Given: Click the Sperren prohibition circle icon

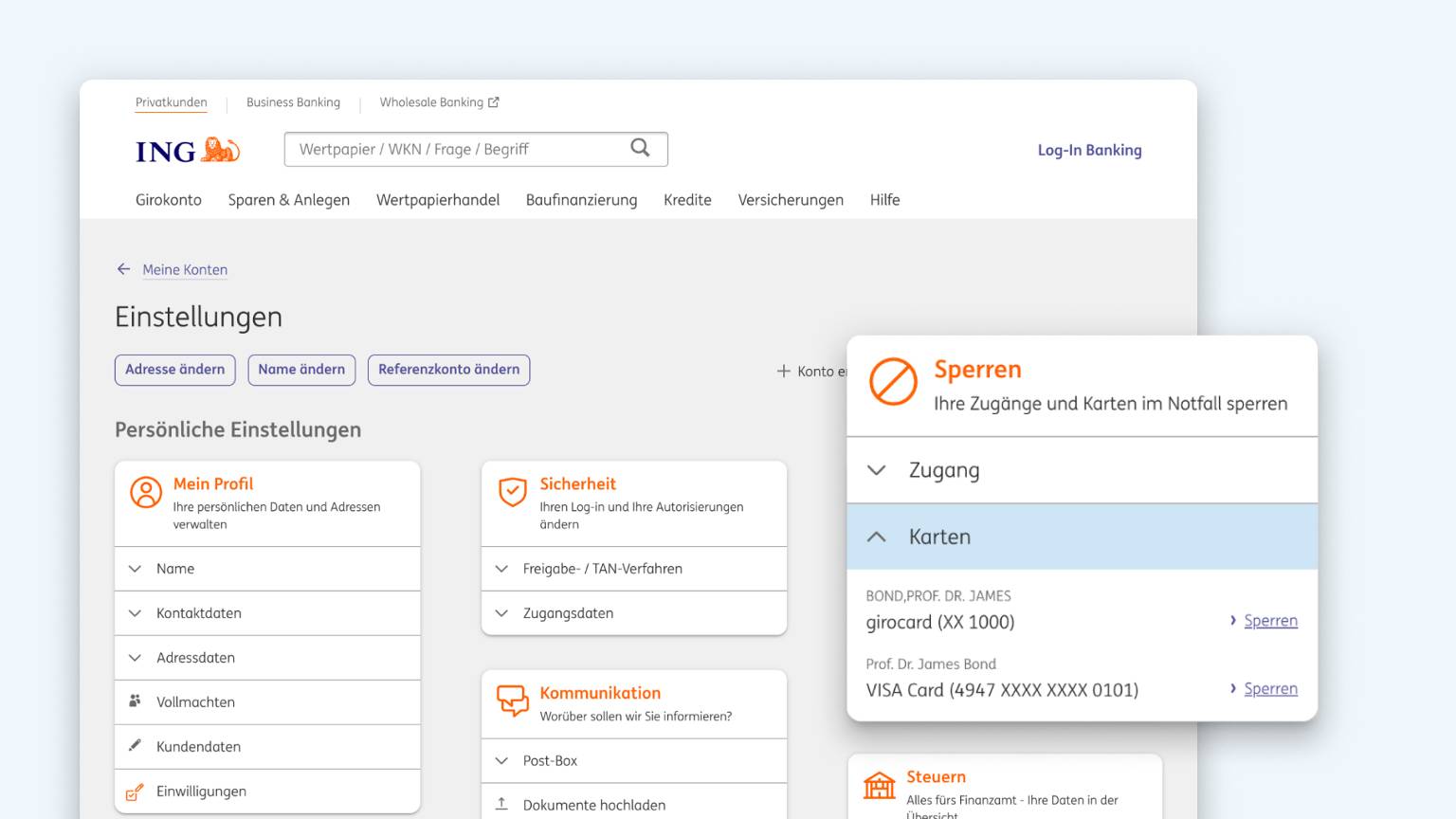Looking at the screenshot, I should click(x=894, y=381).
